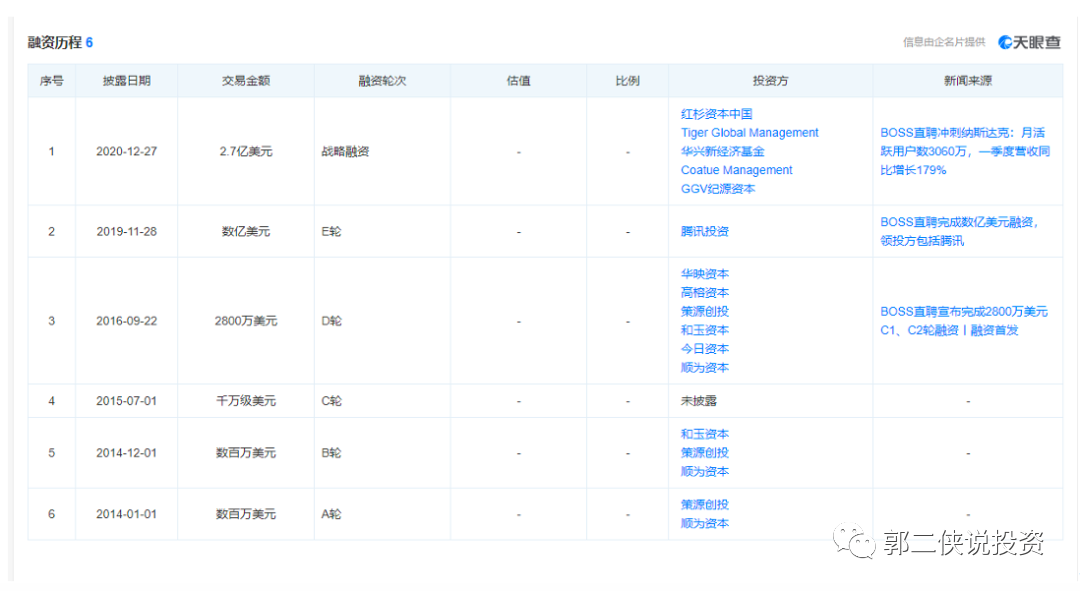Image resolution: width=1080 pixels, height=591 pixels.
Task: Open 和玉资本 link in B轮 row
Action: pyautogui.click(x=705, y=435)
